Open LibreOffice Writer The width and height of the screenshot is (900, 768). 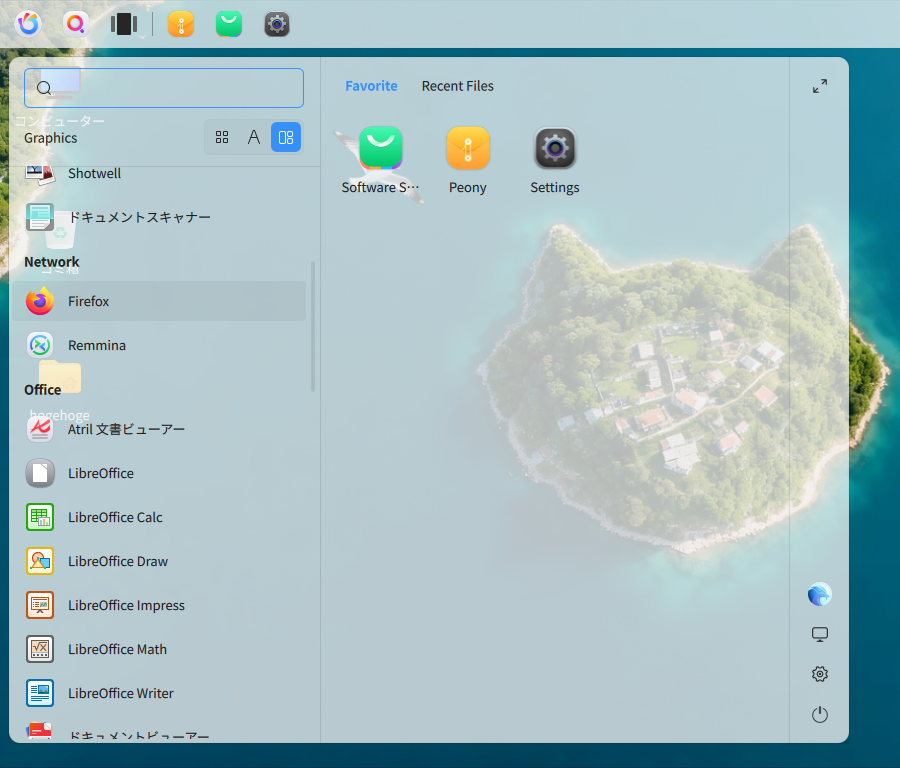(158, 693)
